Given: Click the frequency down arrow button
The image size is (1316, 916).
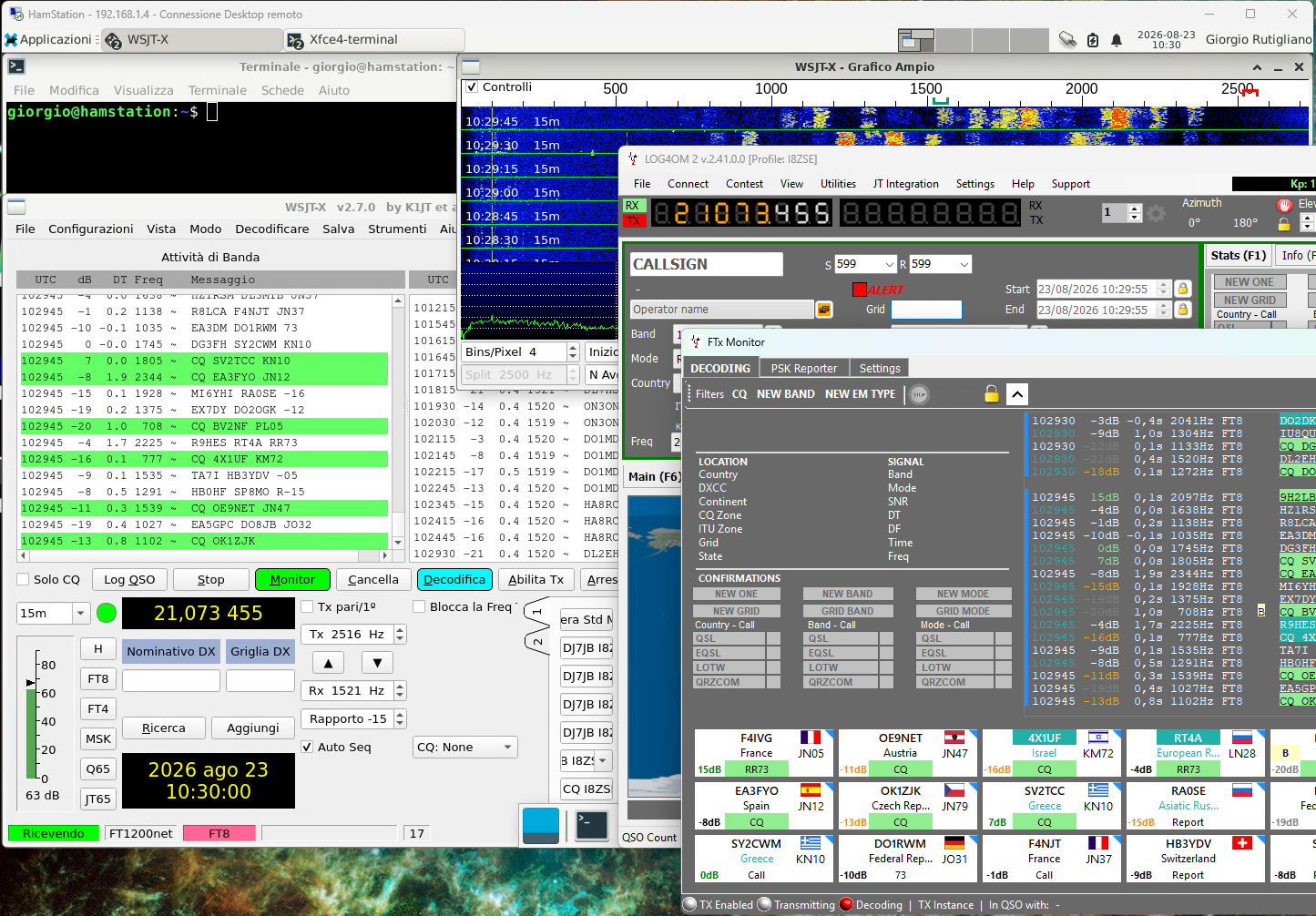Looking at the screenshot, I should tap(377, 663).
